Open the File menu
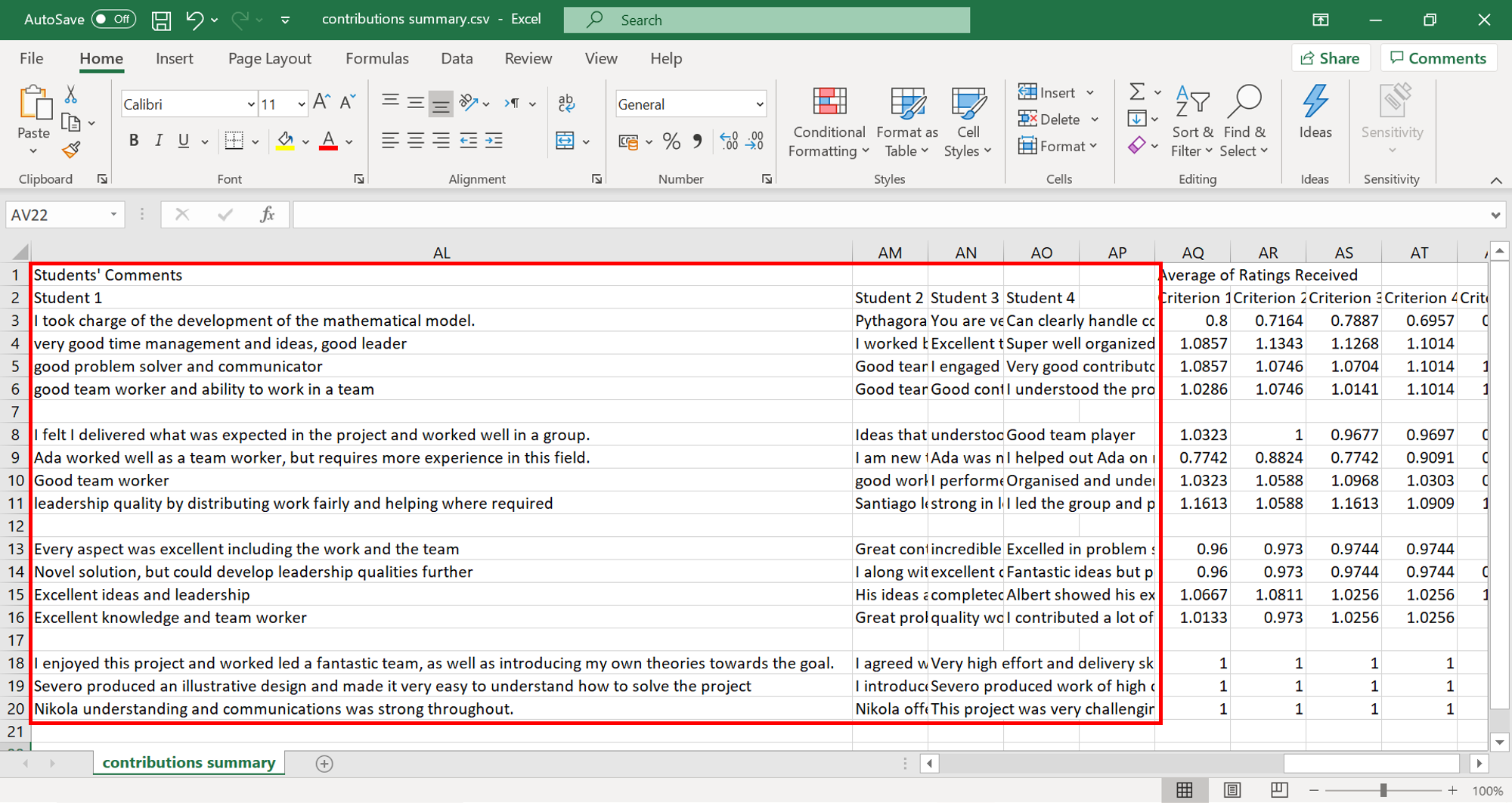1512x803 pixels. pos(31,58)
